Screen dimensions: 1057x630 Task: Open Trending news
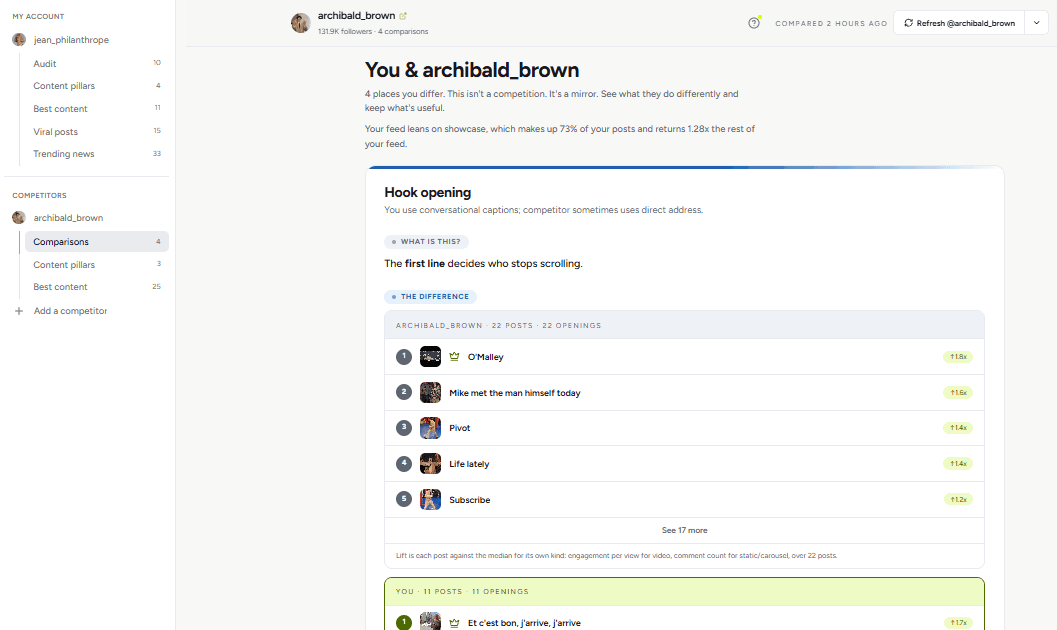pyautogui.click(x=96, y=154)
